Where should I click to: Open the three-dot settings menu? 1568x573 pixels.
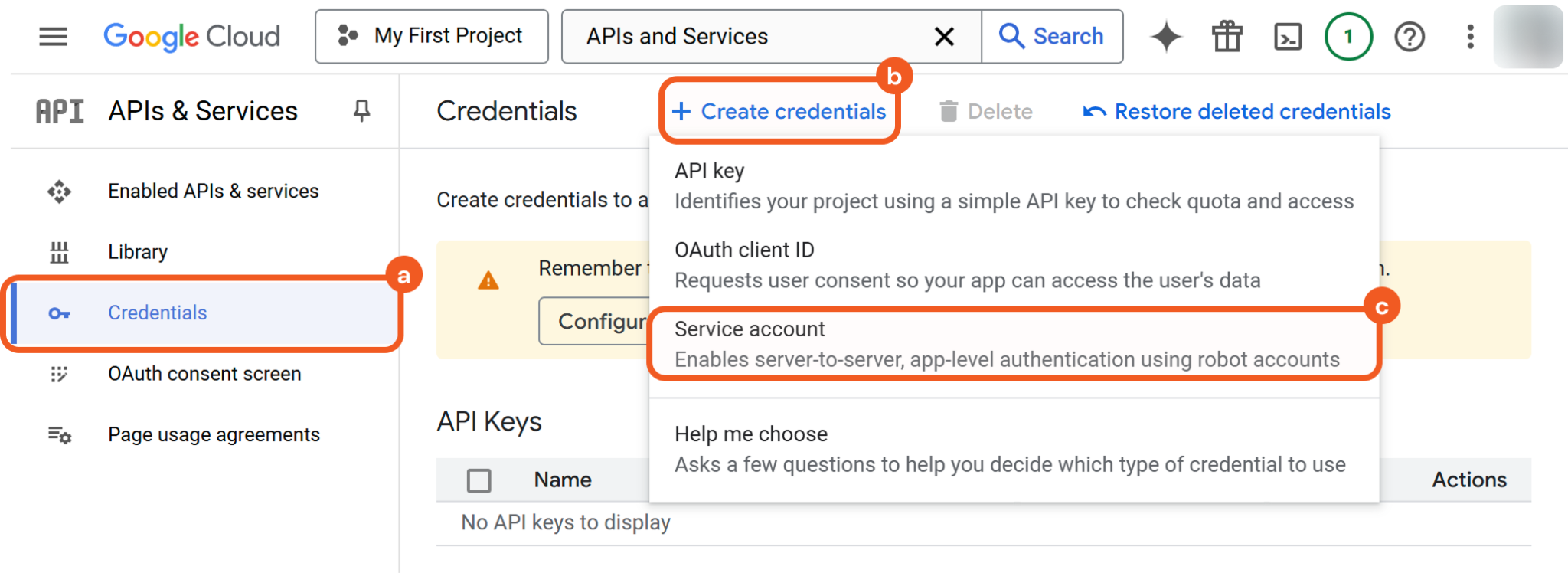[x=1470, y=37]
